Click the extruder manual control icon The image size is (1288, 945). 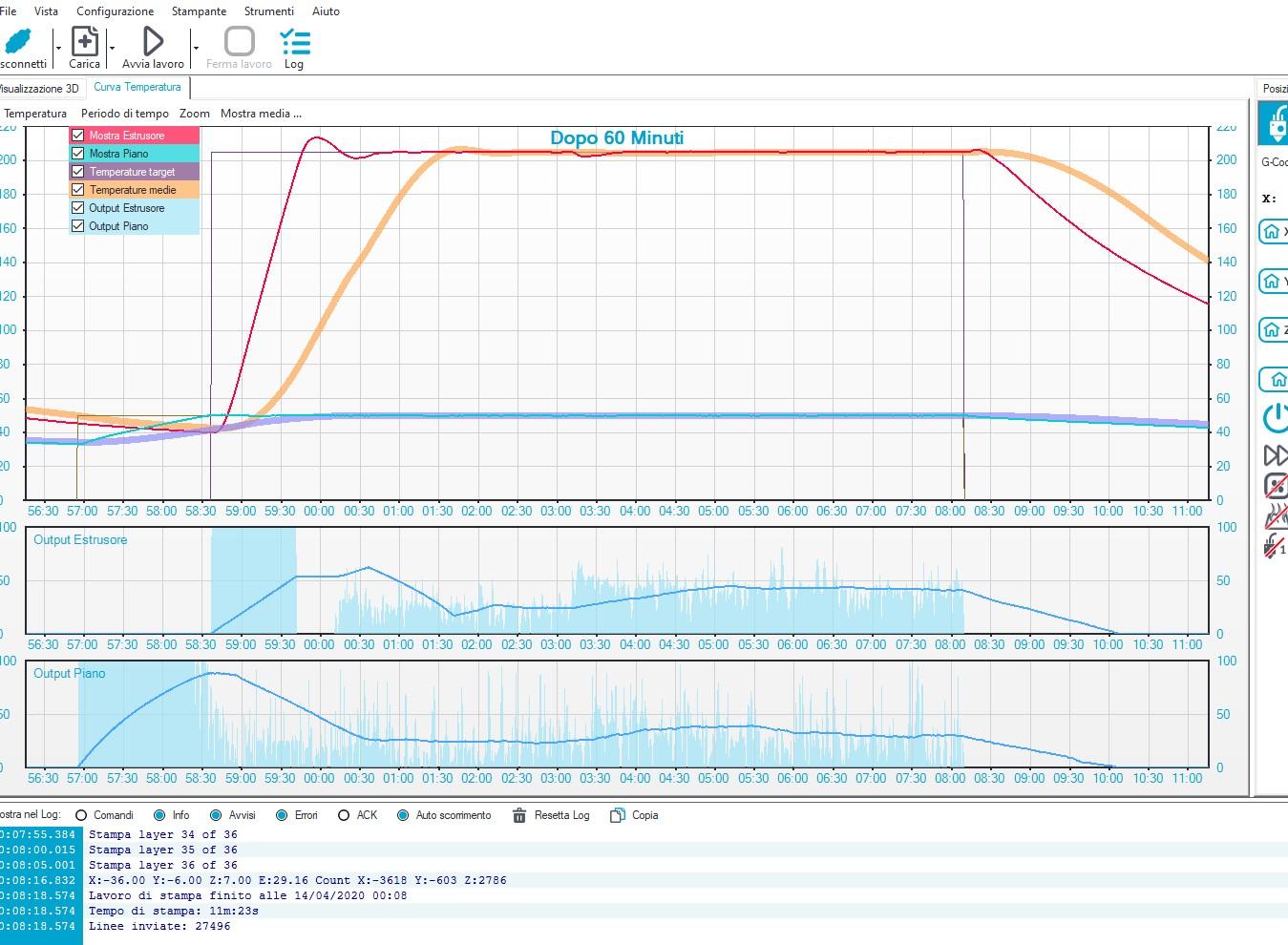pos(1275,124)
